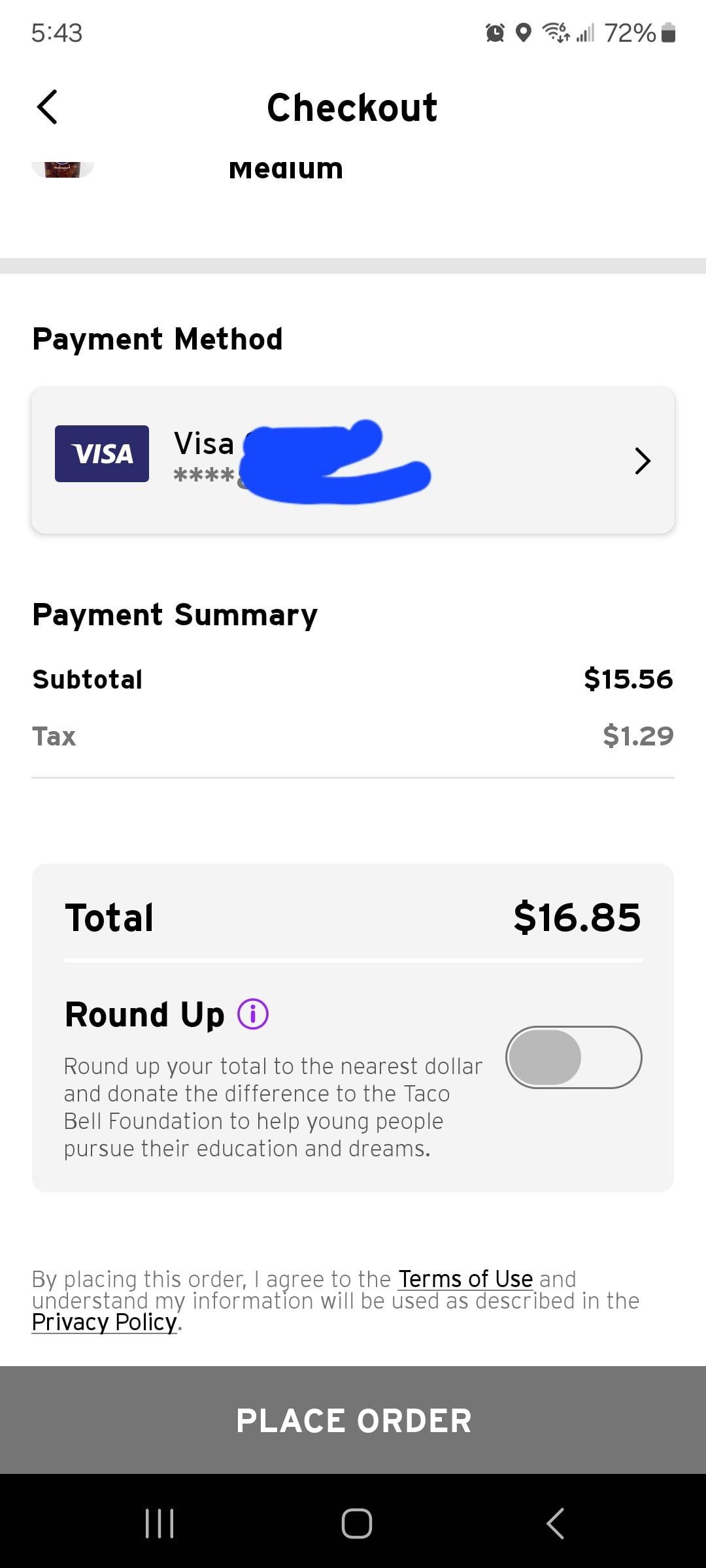
Task: Tap the battery indicator icon
Action: pyautogui.click(x=668, y=33)
